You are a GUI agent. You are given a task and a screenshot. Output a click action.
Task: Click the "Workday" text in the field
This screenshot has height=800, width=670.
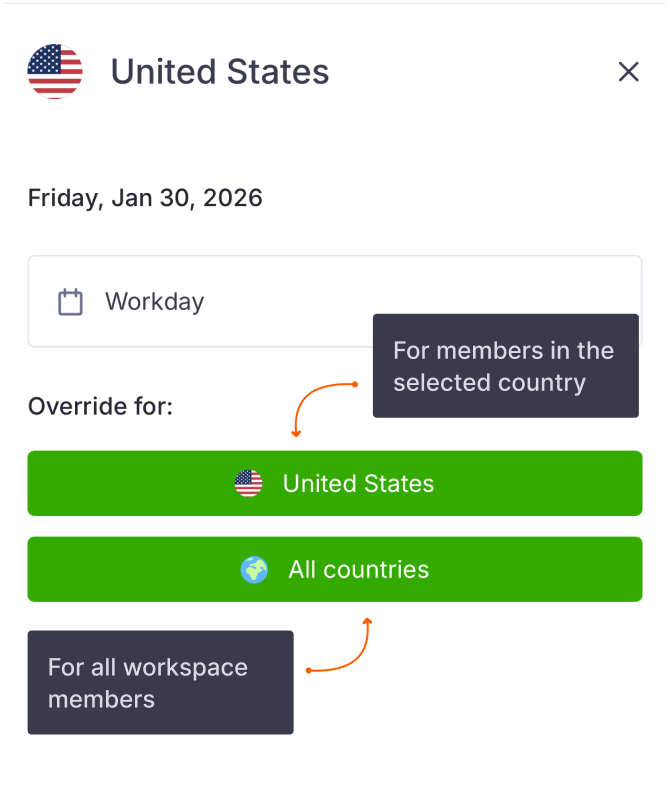154,302
